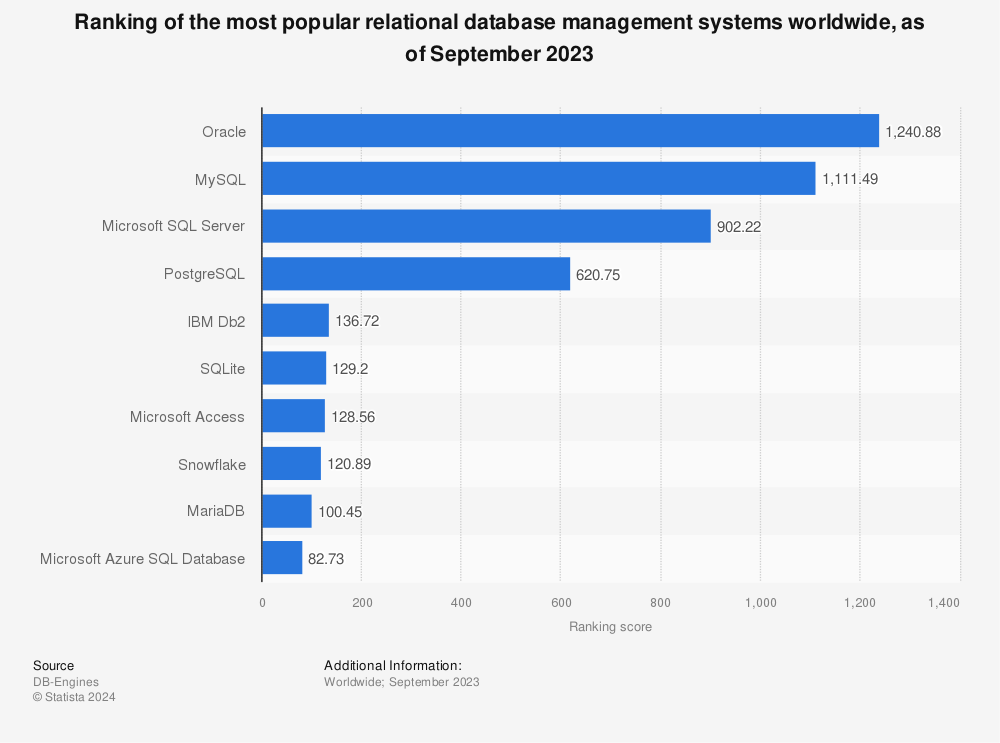This screenshot has width=1000, height=743.
Task: Click the Microsoft Azure SQL Database label
Action: click(142, 559)
